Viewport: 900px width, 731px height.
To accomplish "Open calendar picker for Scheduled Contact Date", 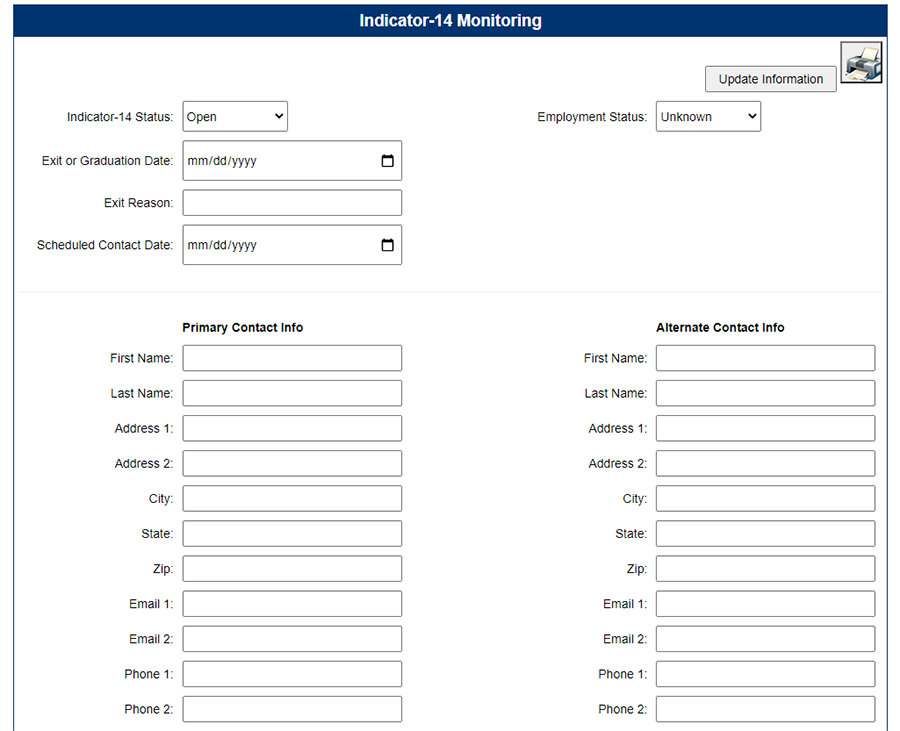I will point(388,245).
